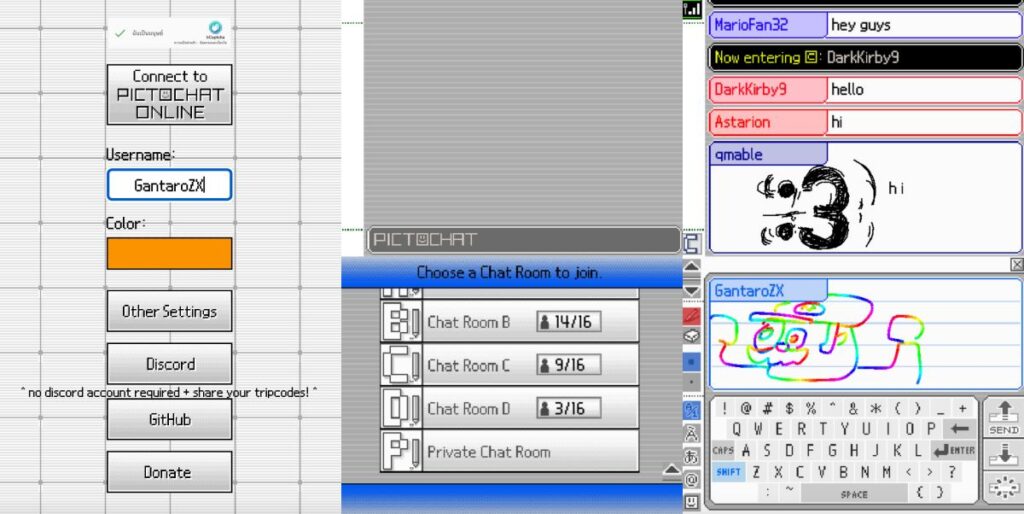
Task: Select the eraser tool
Action: point(692,337)
